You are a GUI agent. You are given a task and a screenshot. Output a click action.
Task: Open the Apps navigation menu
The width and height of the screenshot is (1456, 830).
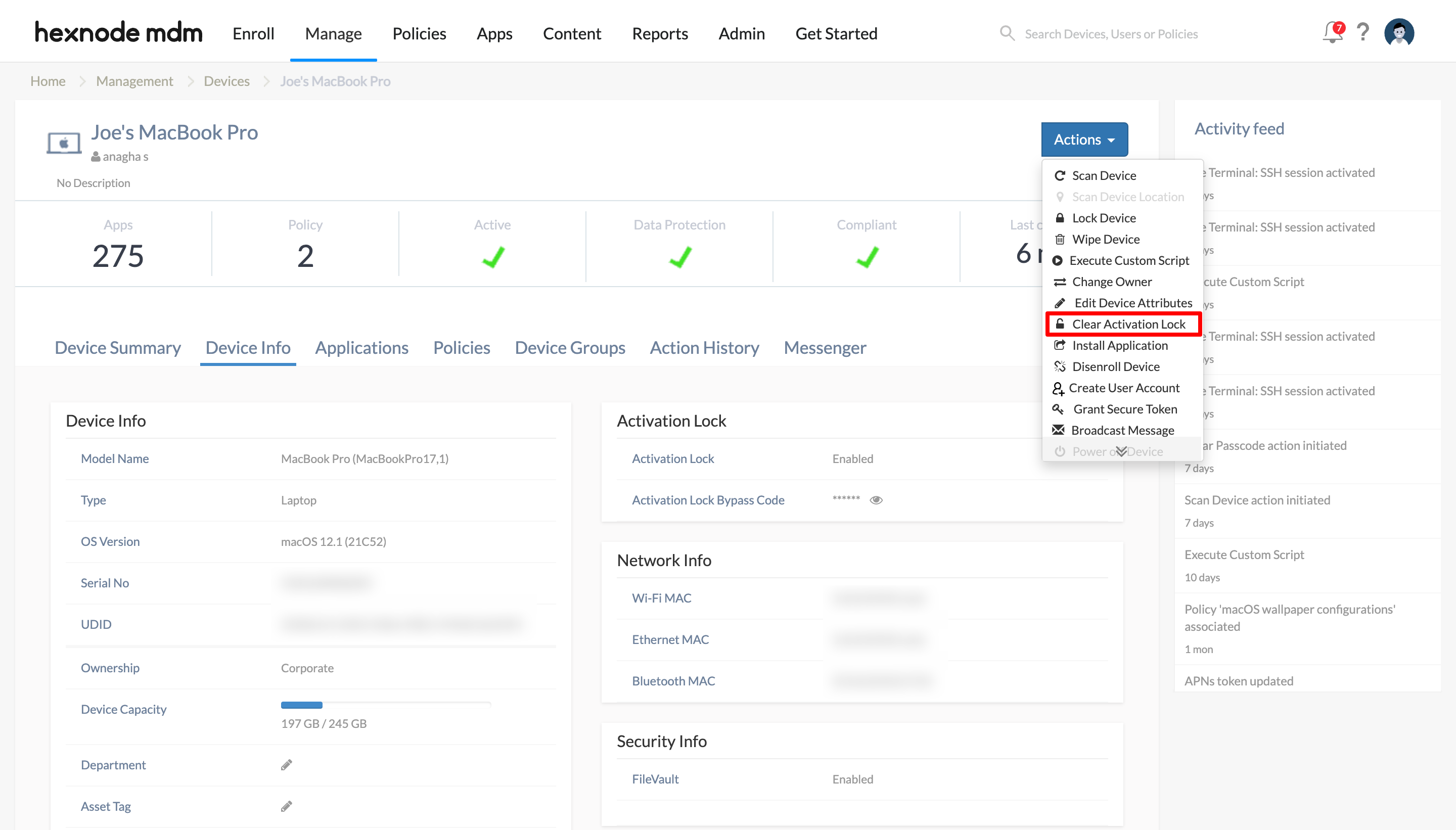point(494,34)
